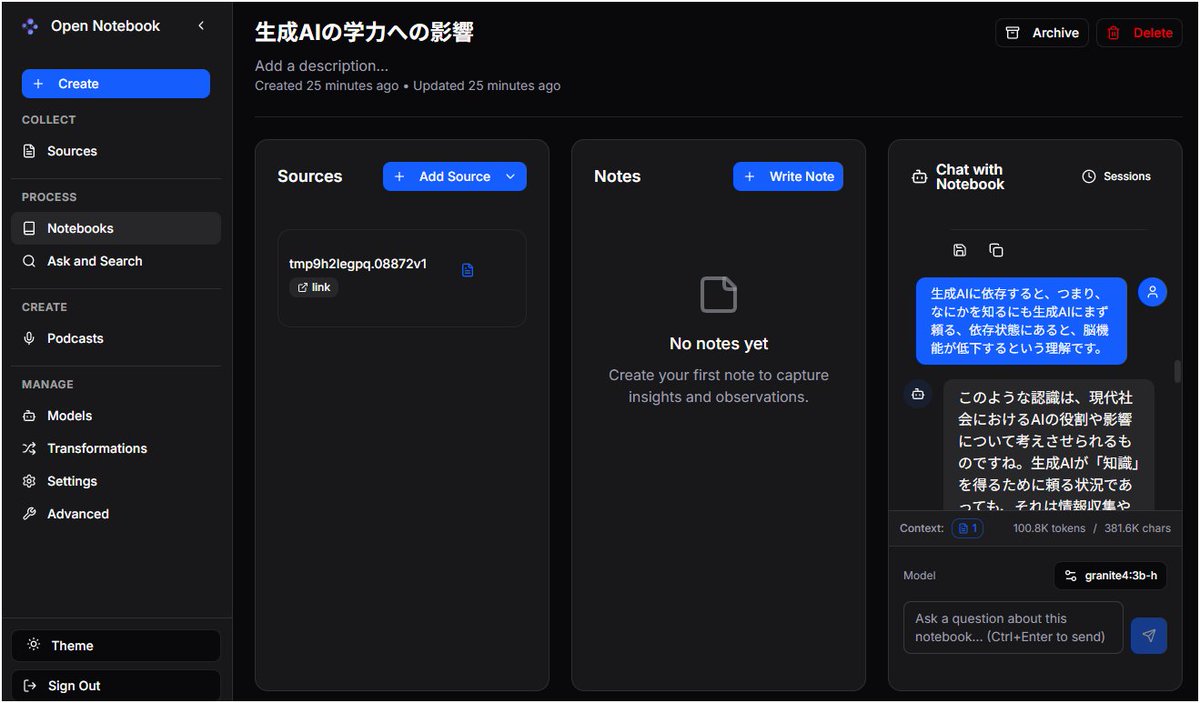Image resolution: width=1200 pixels, height=703 pixels.
Task: Expand the Add Source dropdown arrow
Action: tap(511, 176)
